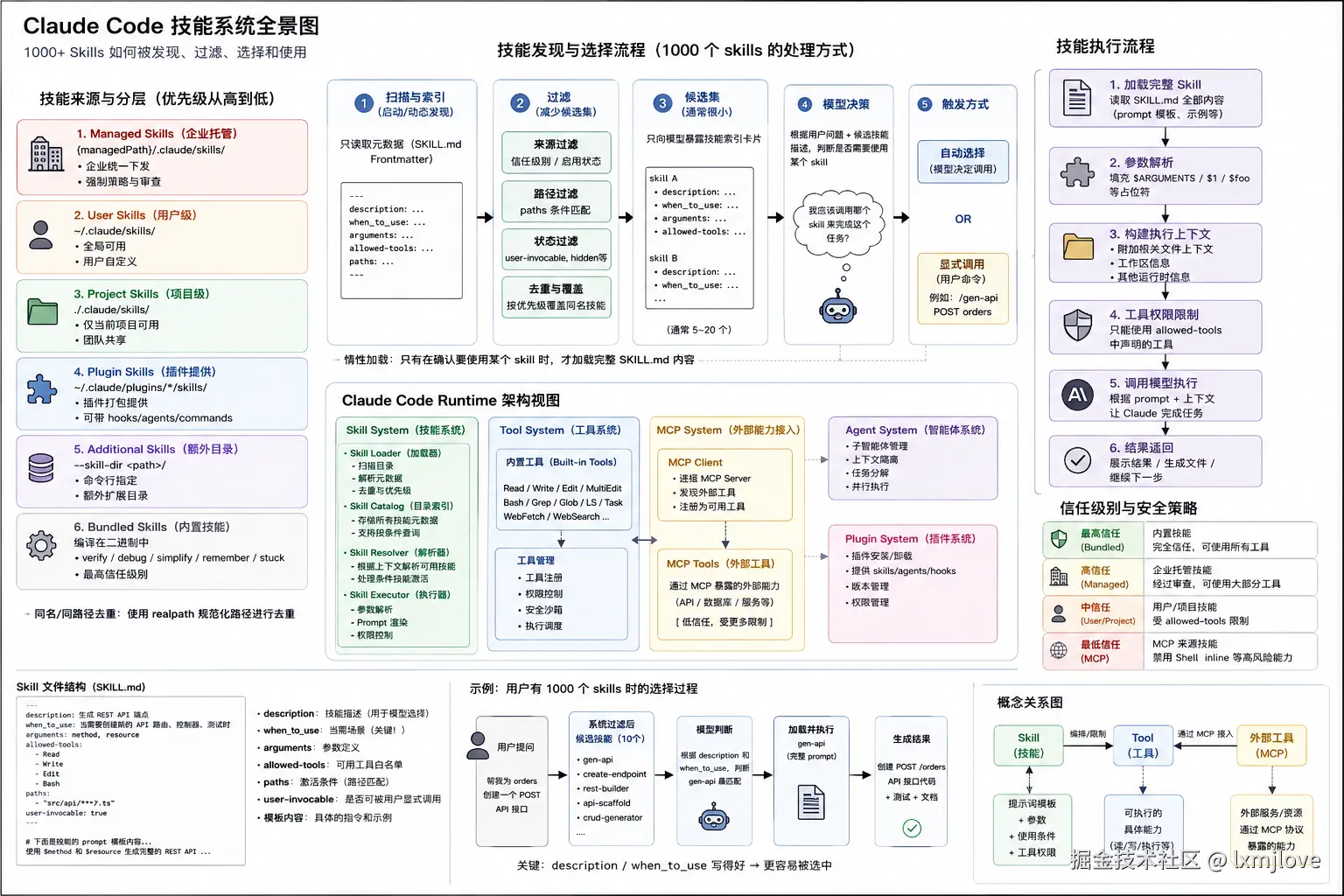Click the checkmark icon beside 结果返回
The image size is (1344, 896).
pyautogui.click(x=1077, y=460)
